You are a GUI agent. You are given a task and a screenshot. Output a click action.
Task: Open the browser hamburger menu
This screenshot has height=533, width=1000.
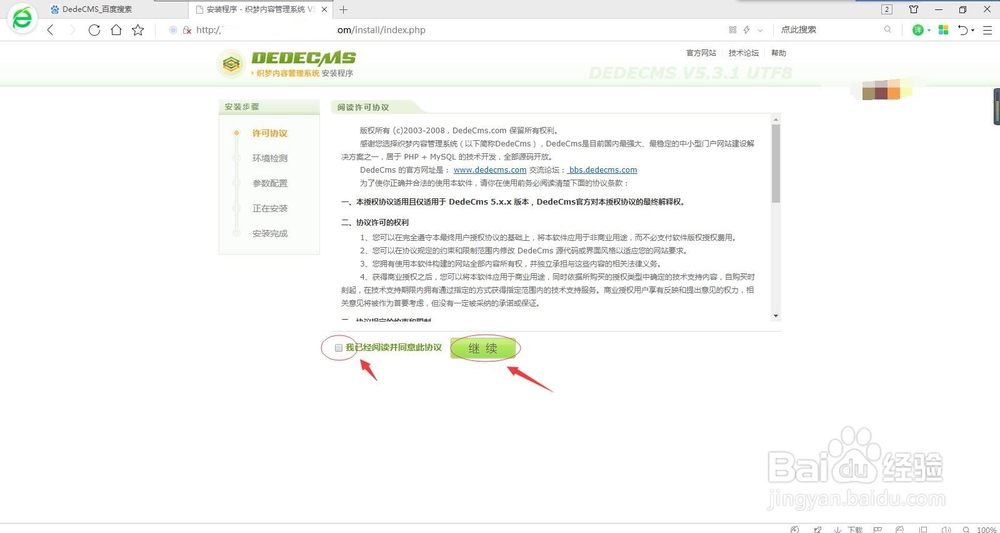pyautogui.click(x=987, y=30)
